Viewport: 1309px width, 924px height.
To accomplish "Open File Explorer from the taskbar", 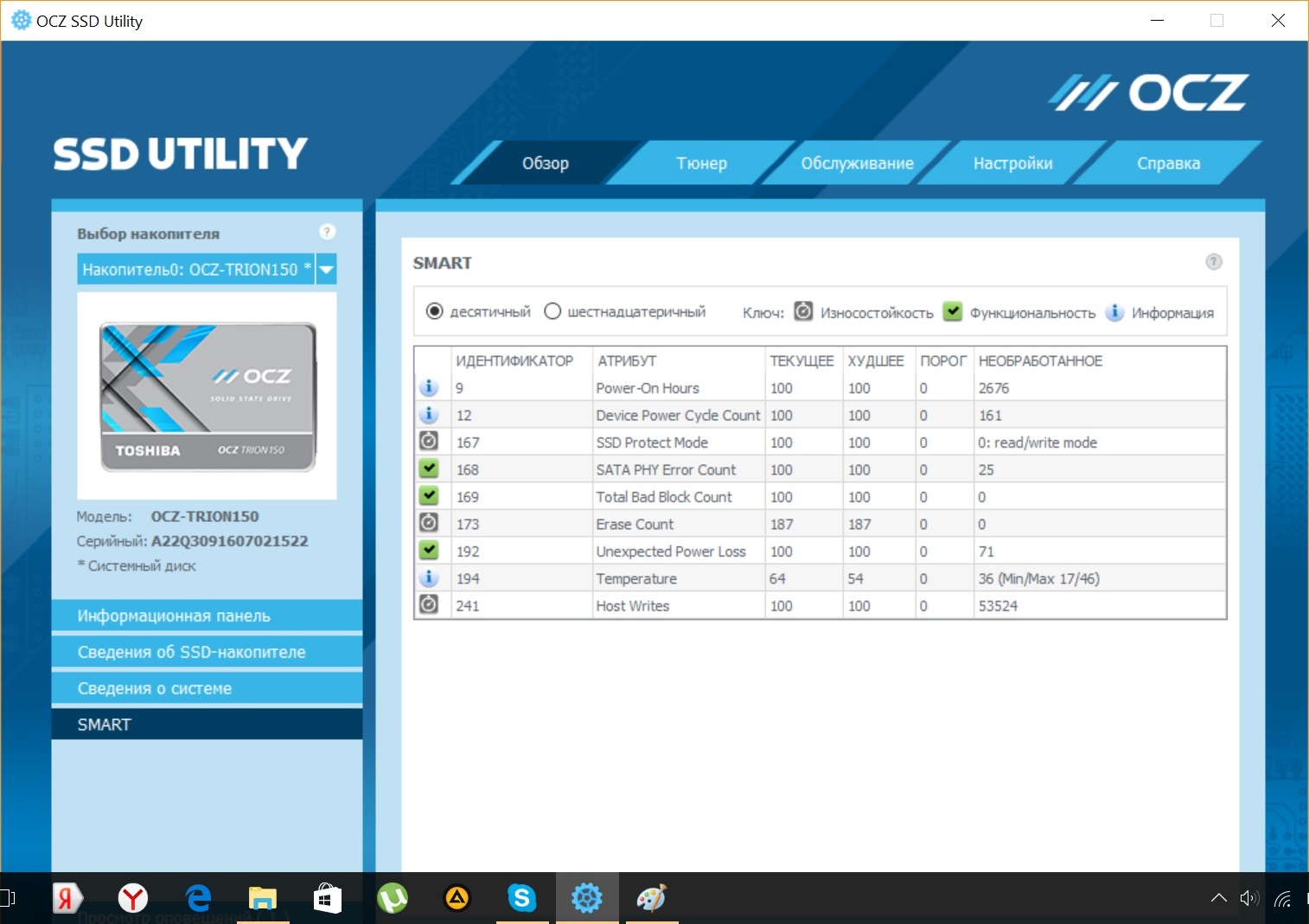I will (263, 898).
